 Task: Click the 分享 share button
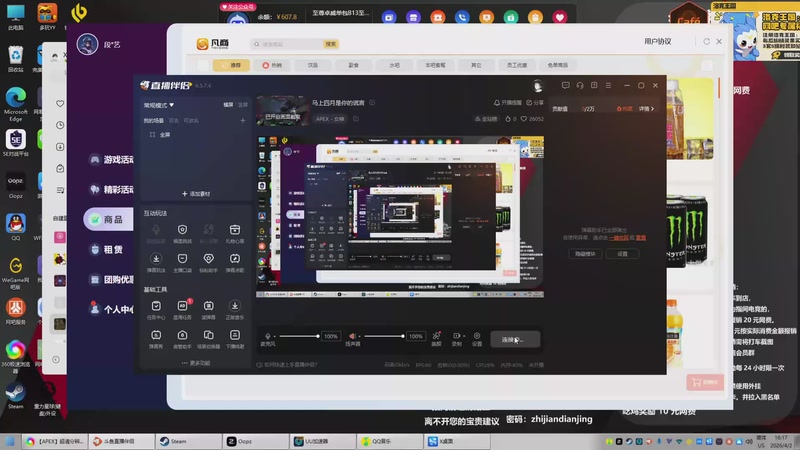(535, 103)
